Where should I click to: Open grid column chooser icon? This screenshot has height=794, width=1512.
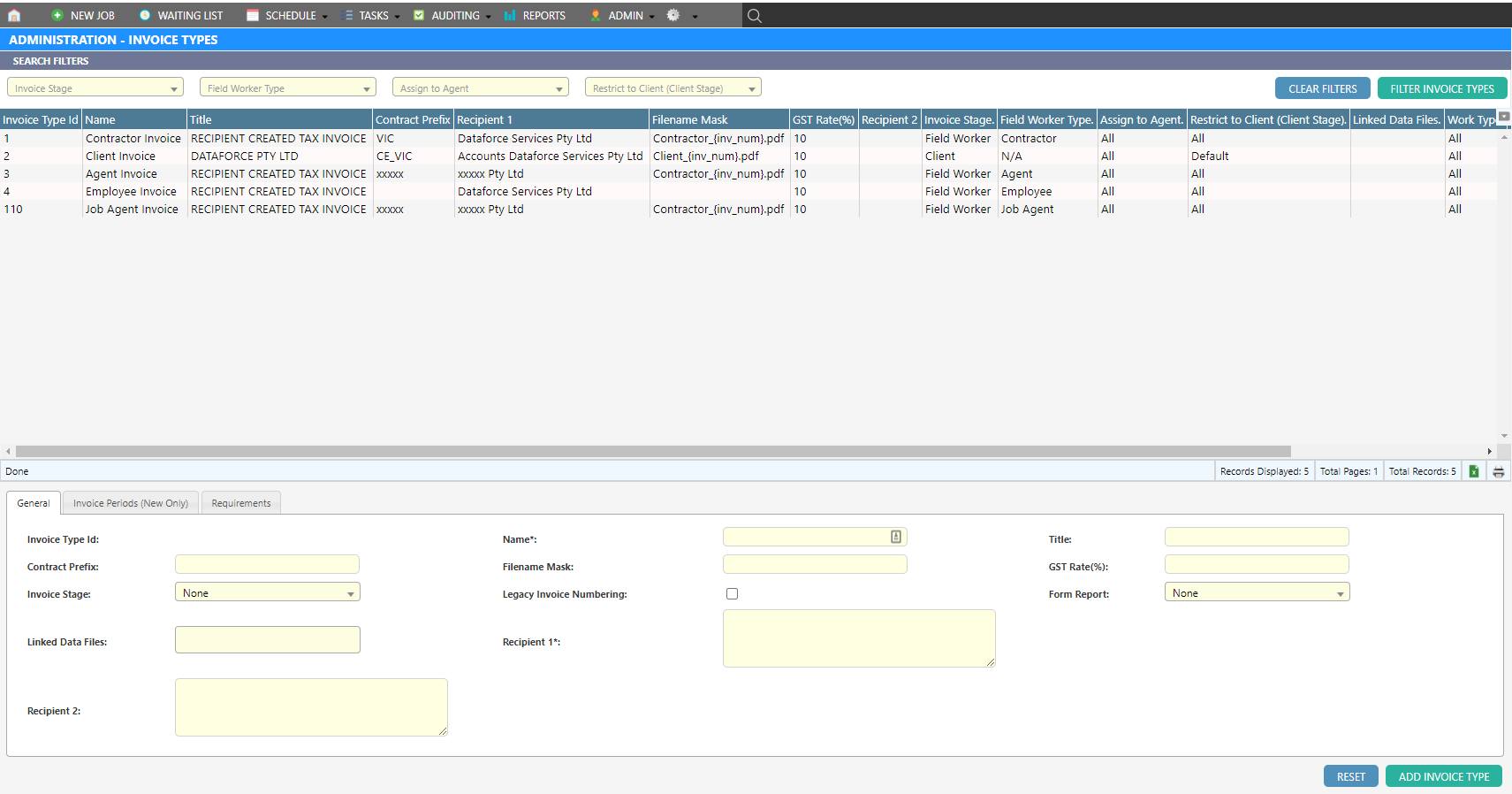(1504, 117)
